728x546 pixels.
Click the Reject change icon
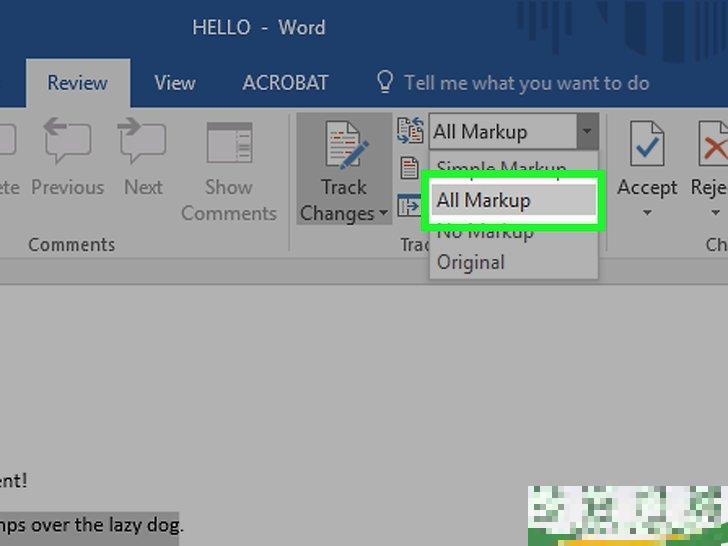pyautogui.click(x=714, y=146)
